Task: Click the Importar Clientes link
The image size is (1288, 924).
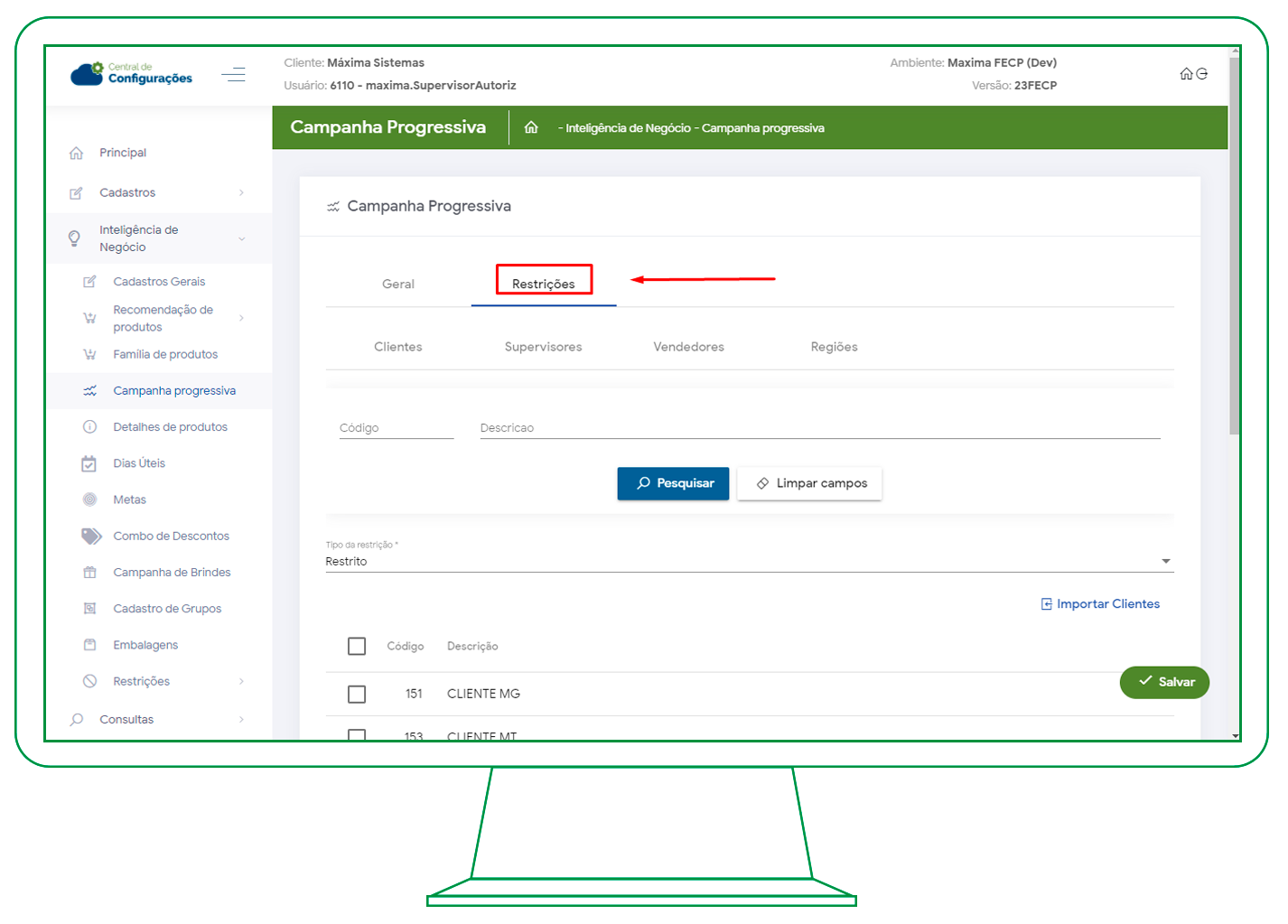Action: [x=1100, y=603]
